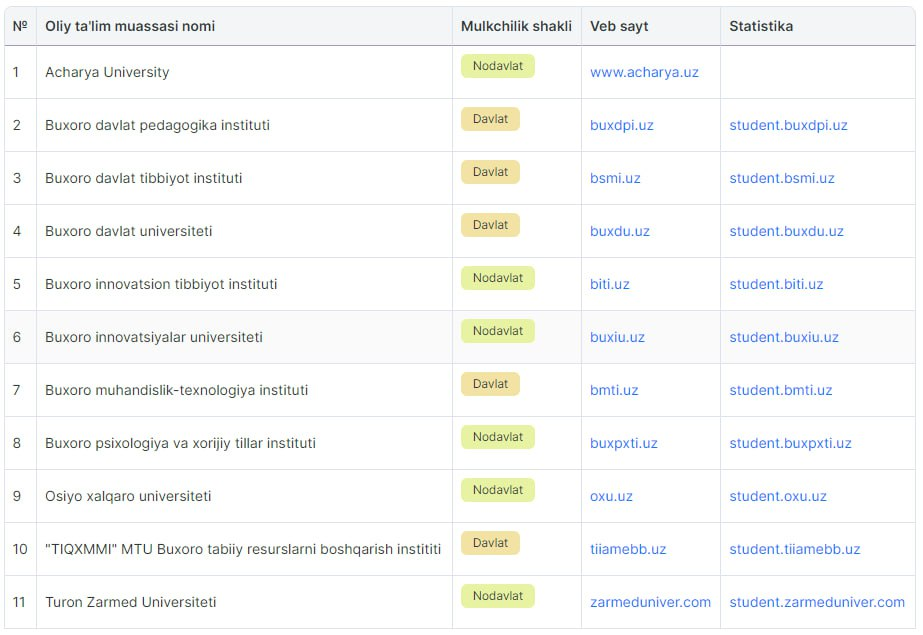Click the 'Mulkchilik shakli' column header
The height and width of the screenshot is (635, 923).
tap(516, 26)
